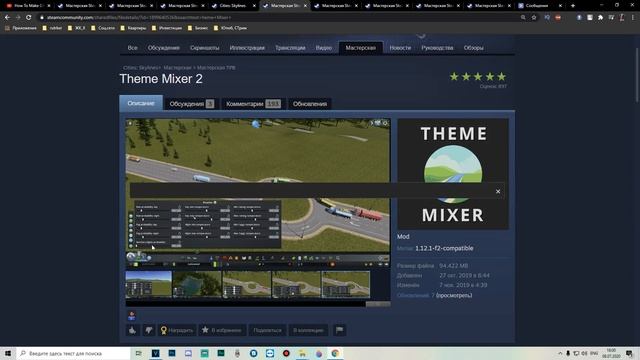Close the dark notification banner
Image resolution: width=640 pixels, height=360 pixels.
point(498,191)
